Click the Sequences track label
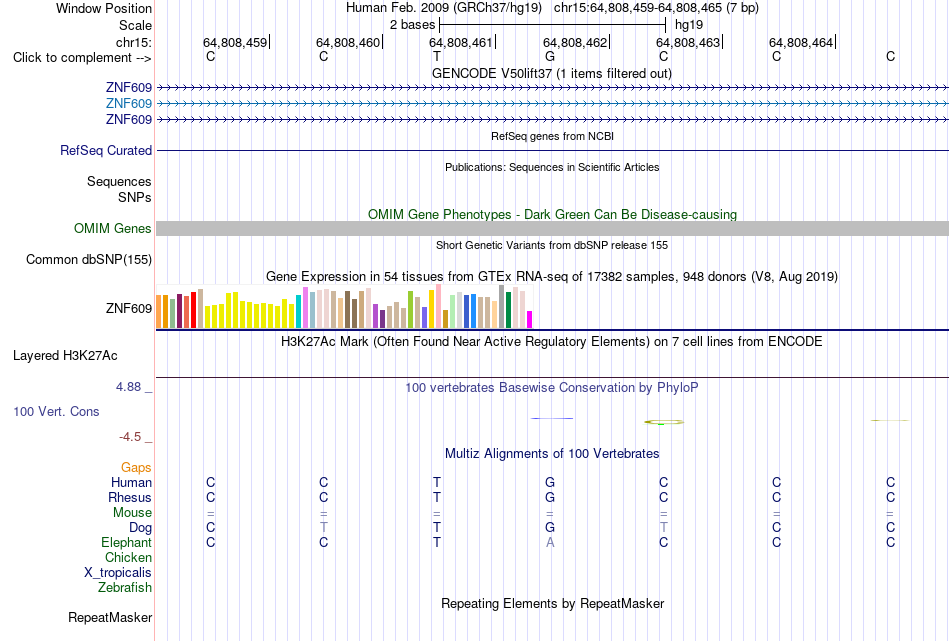Viewport: 950px width, 641px height. (x=119, y=181)
